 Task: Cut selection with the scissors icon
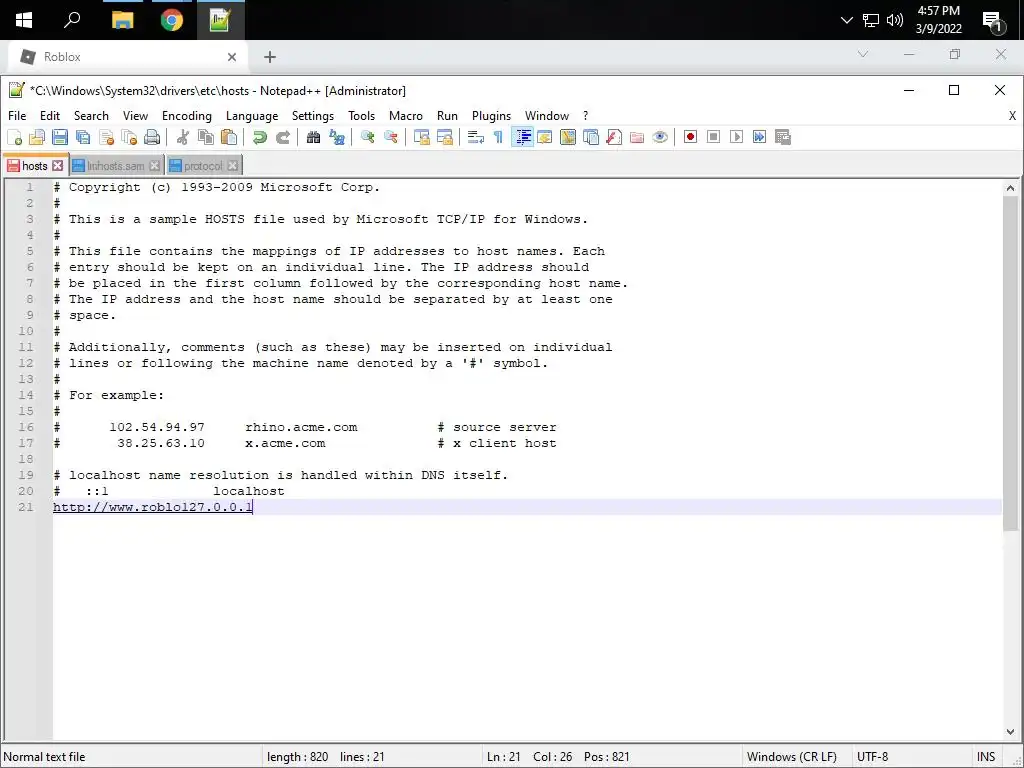(x=183, y=137)
